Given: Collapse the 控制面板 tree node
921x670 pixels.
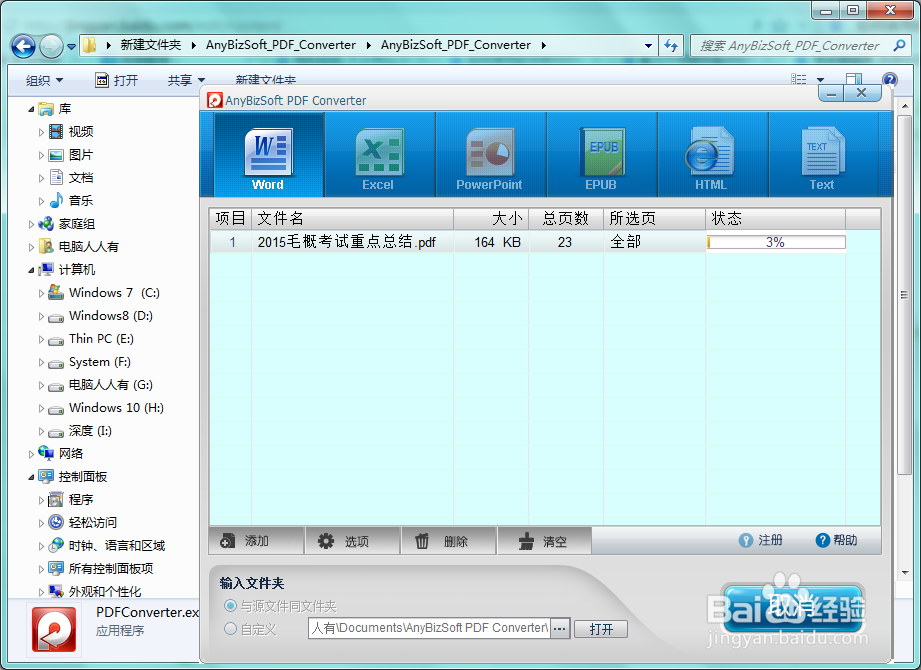Looking at the screenshot, I should point(31,477).
